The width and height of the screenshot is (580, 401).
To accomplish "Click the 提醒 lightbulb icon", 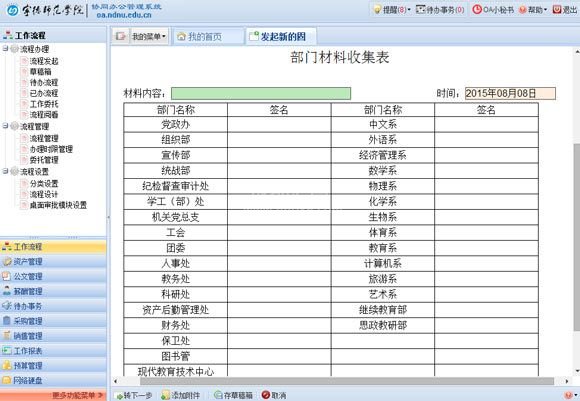I will click(x=377, y=9).
